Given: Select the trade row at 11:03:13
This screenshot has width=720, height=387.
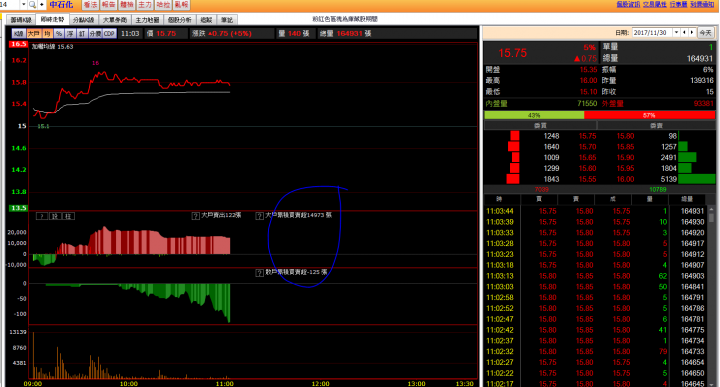Looking at the screenshot, I should click(x=595, y=276).
